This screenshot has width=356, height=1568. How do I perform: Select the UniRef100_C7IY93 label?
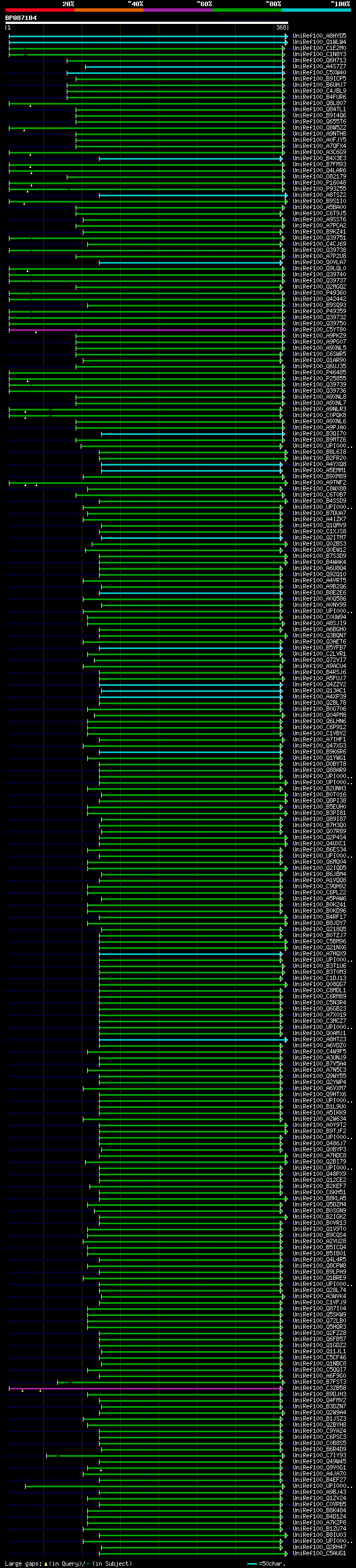(319, 1456)
